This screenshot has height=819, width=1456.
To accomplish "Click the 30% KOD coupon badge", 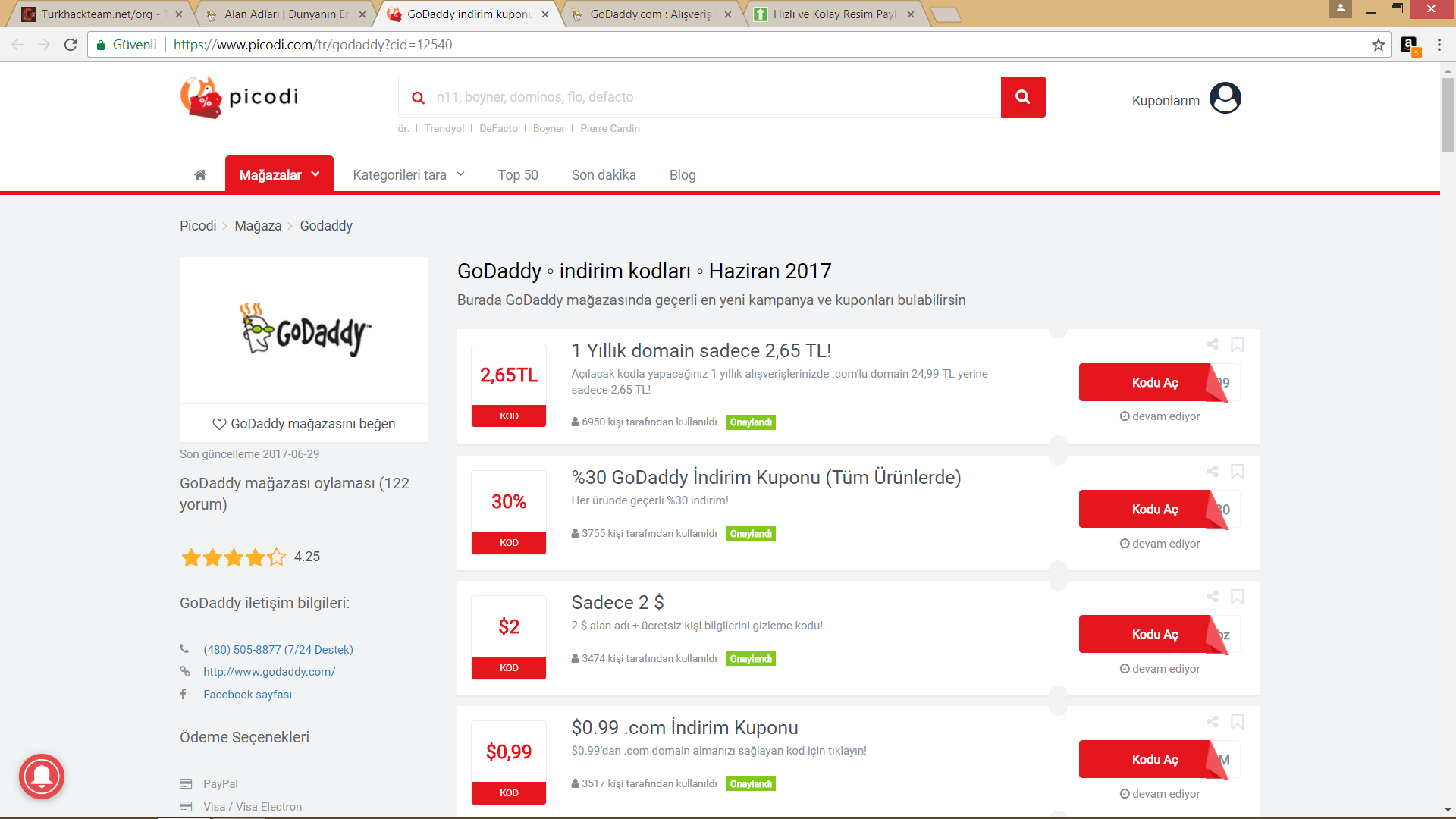I will [509, 513].
